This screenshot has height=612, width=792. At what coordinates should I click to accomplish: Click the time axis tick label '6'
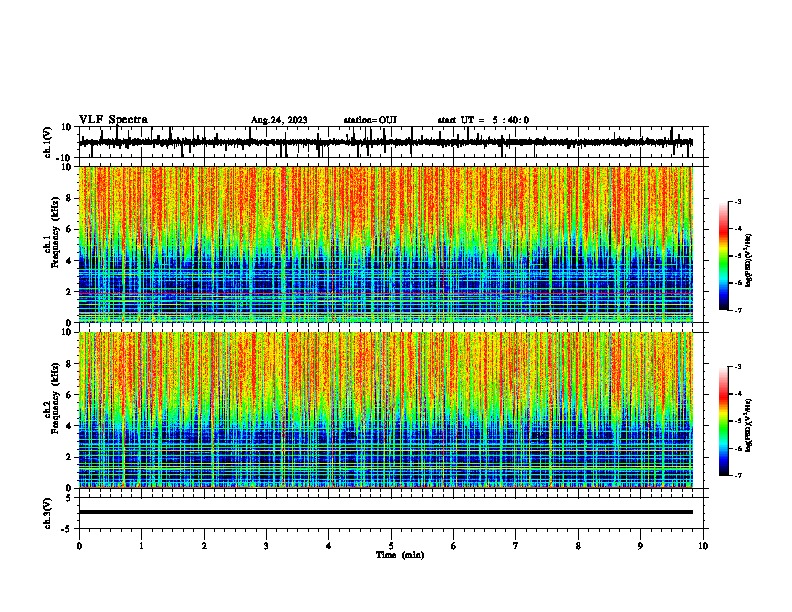point(454,546)
